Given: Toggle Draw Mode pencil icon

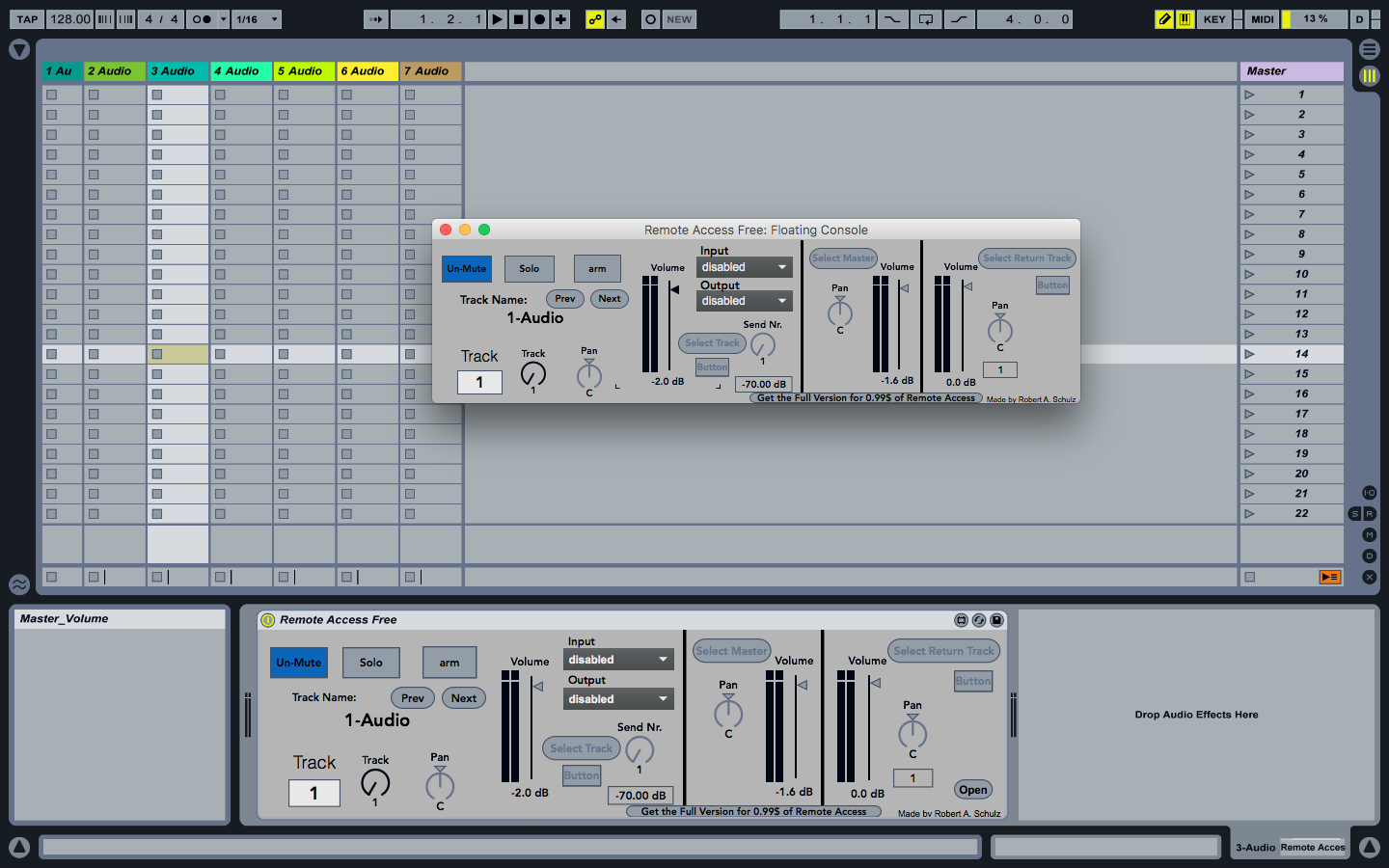Looking at the screenshot, I should 1164,19.
